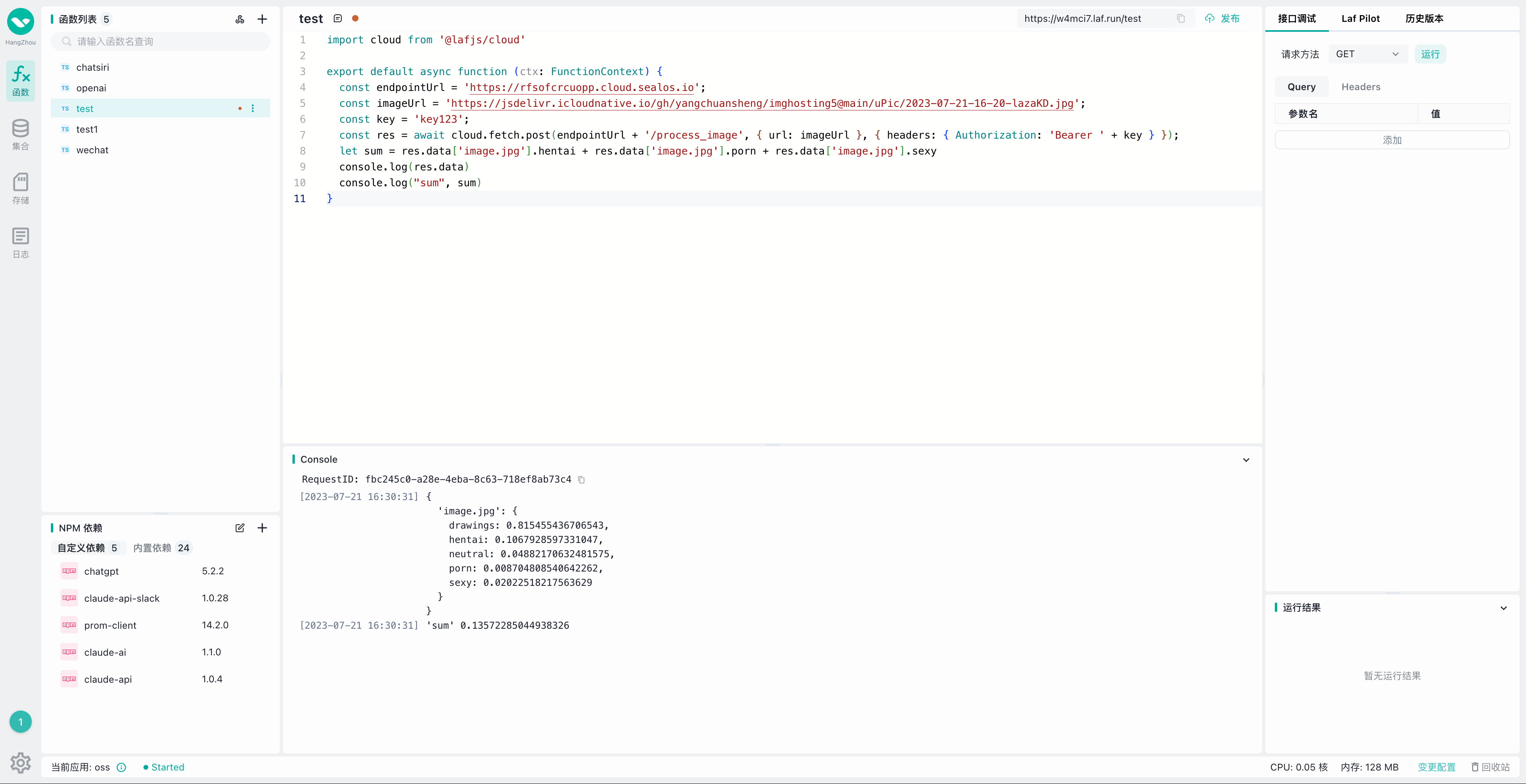Viewport: 1526px width, 784px height.
Task: Open the 函数 functions sidebar icon
Action: point(21,81)
